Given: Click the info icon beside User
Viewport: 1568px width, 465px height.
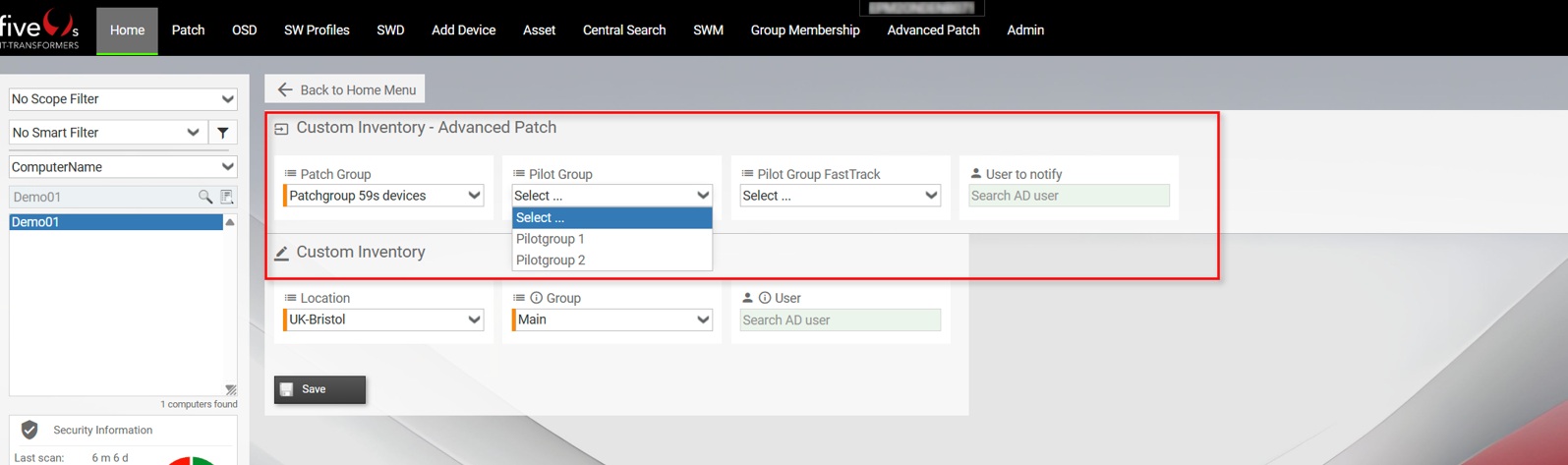Looking at the screenshot, I should pyautogui.click(x=765, y=298).
